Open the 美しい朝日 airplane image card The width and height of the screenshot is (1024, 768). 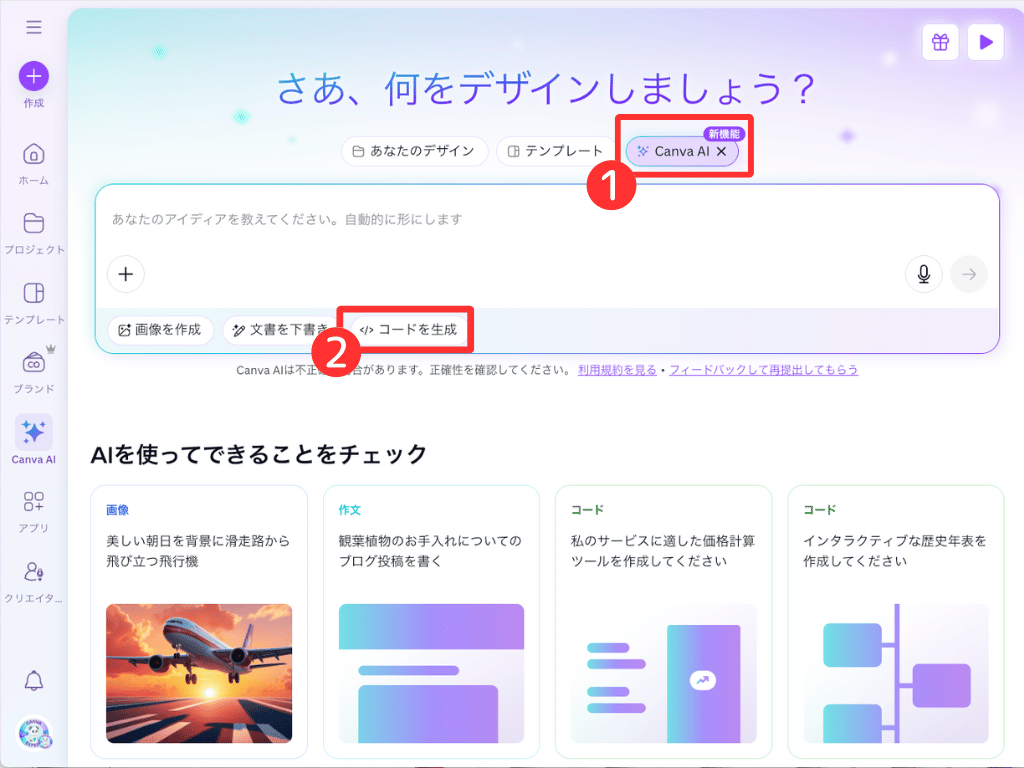click(x=199, y=621)
